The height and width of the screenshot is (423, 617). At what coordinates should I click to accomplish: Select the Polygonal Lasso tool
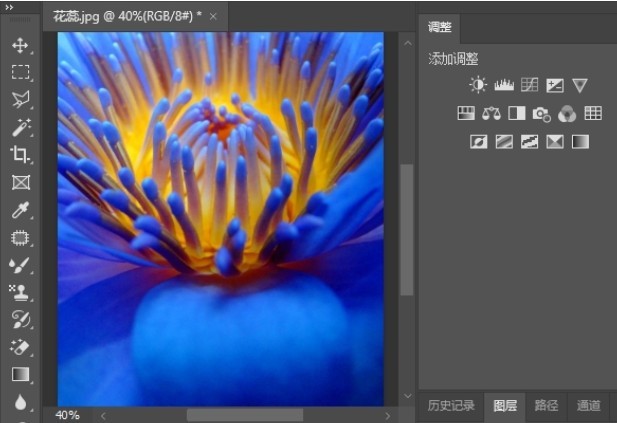point(19,99)
